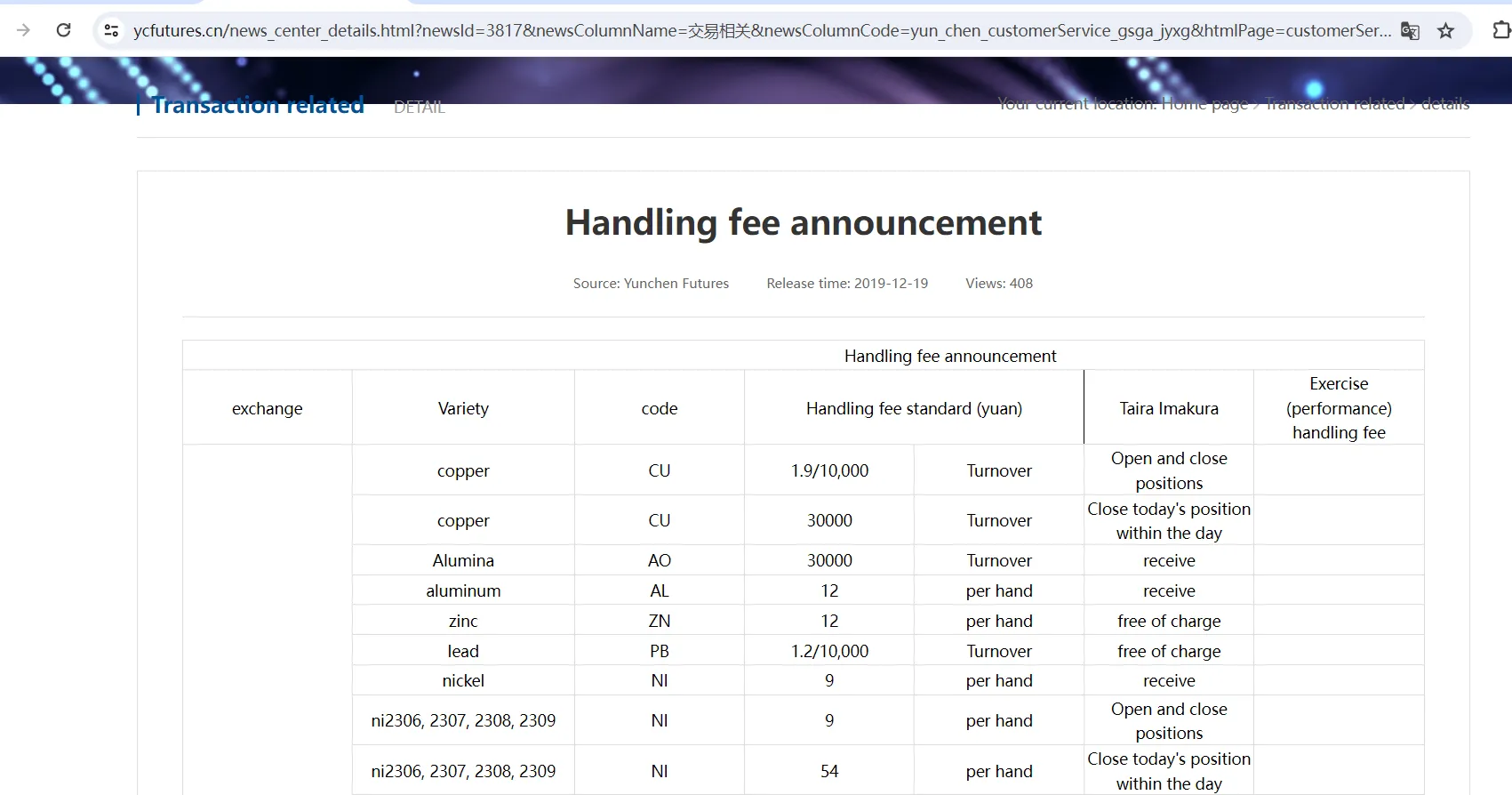Screen dimensions: 1512x795
Task: Click the aluminum variety cell
Action: point(463,590)
